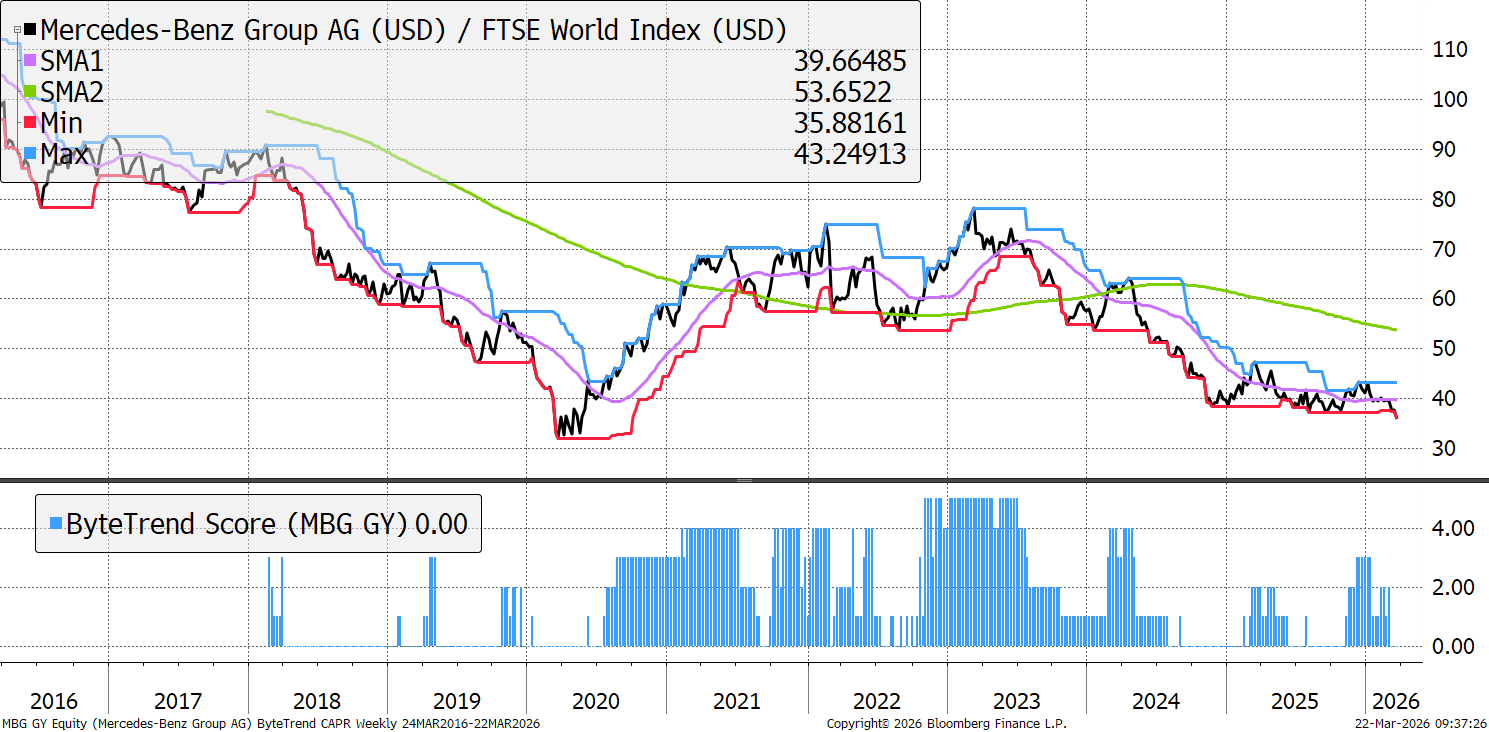Screen dimensions: 1489x732
Task: Click the Max value 43.24913
Action: 848,155
